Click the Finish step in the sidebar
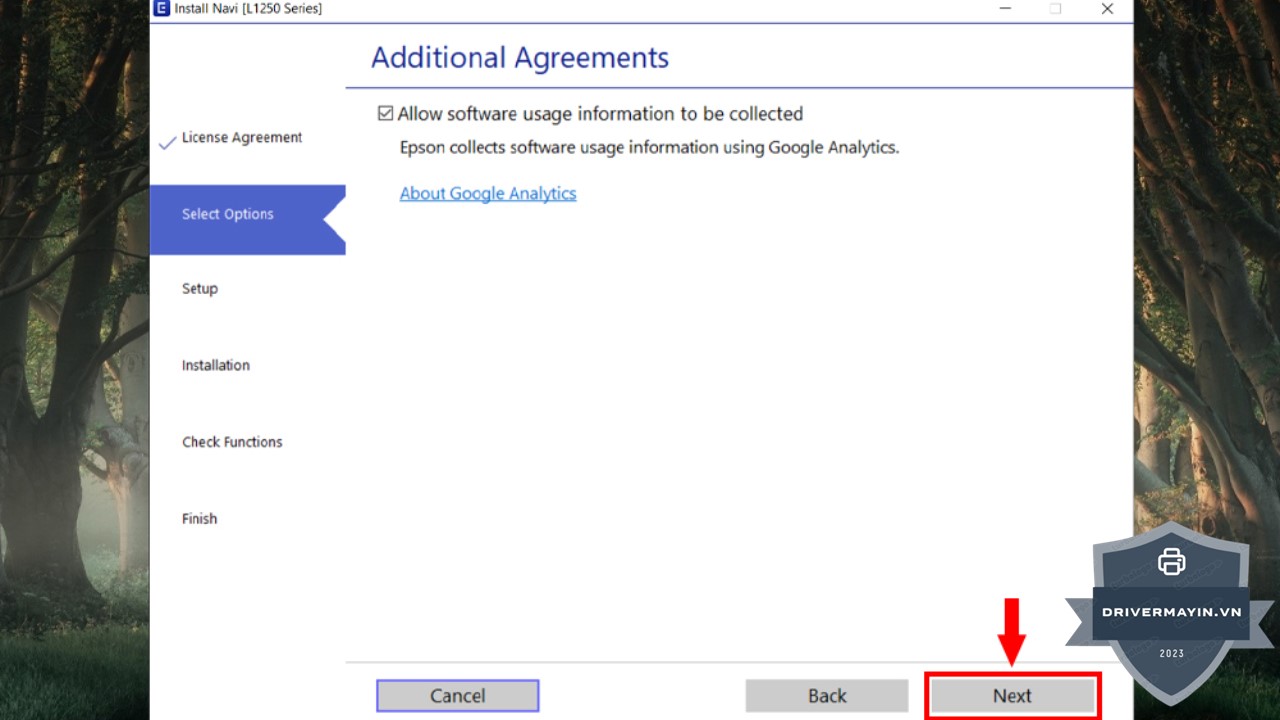Screen dimensions: 1280x720 coord(199,518)
